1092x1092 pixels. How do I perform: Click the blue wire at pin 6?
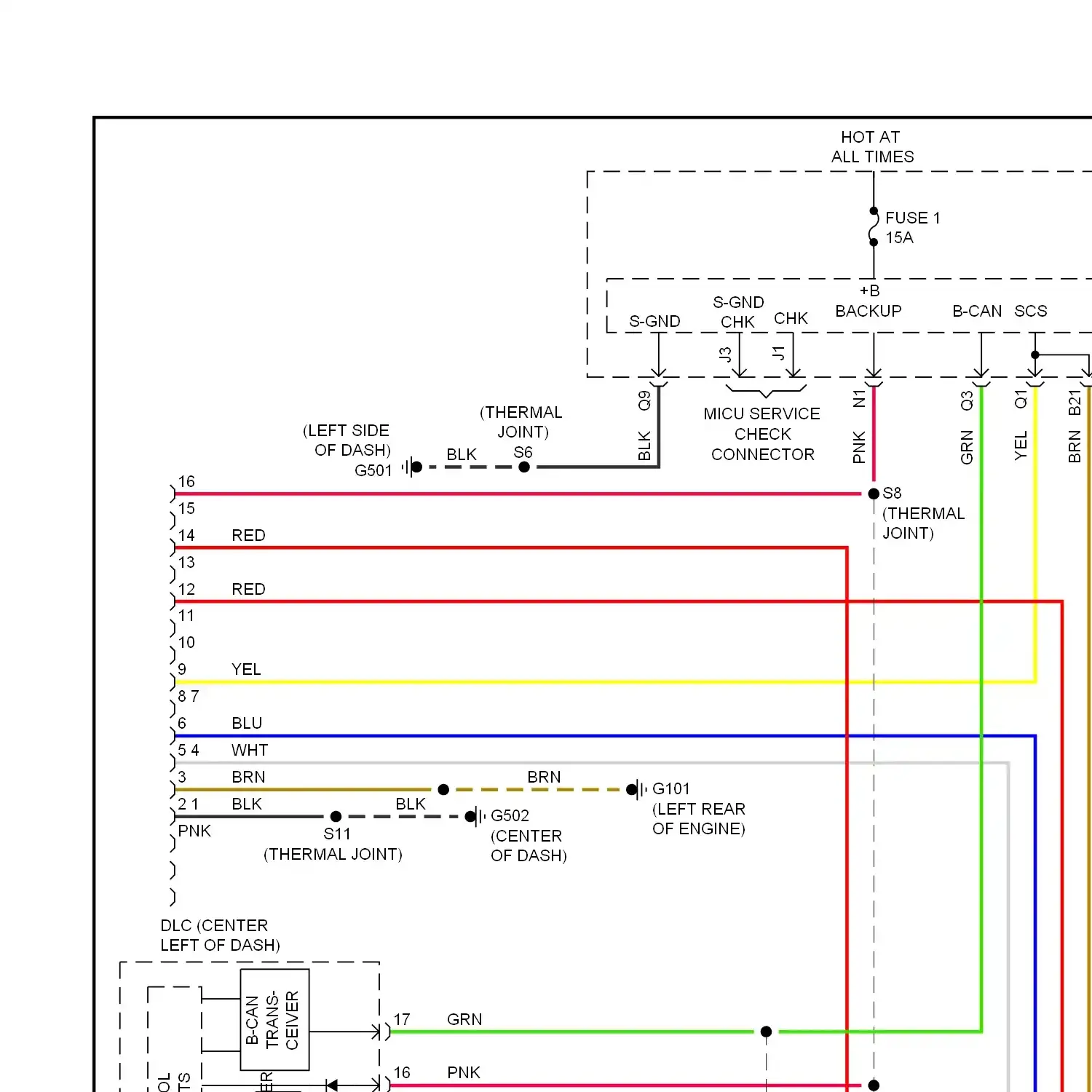[604, 736]
